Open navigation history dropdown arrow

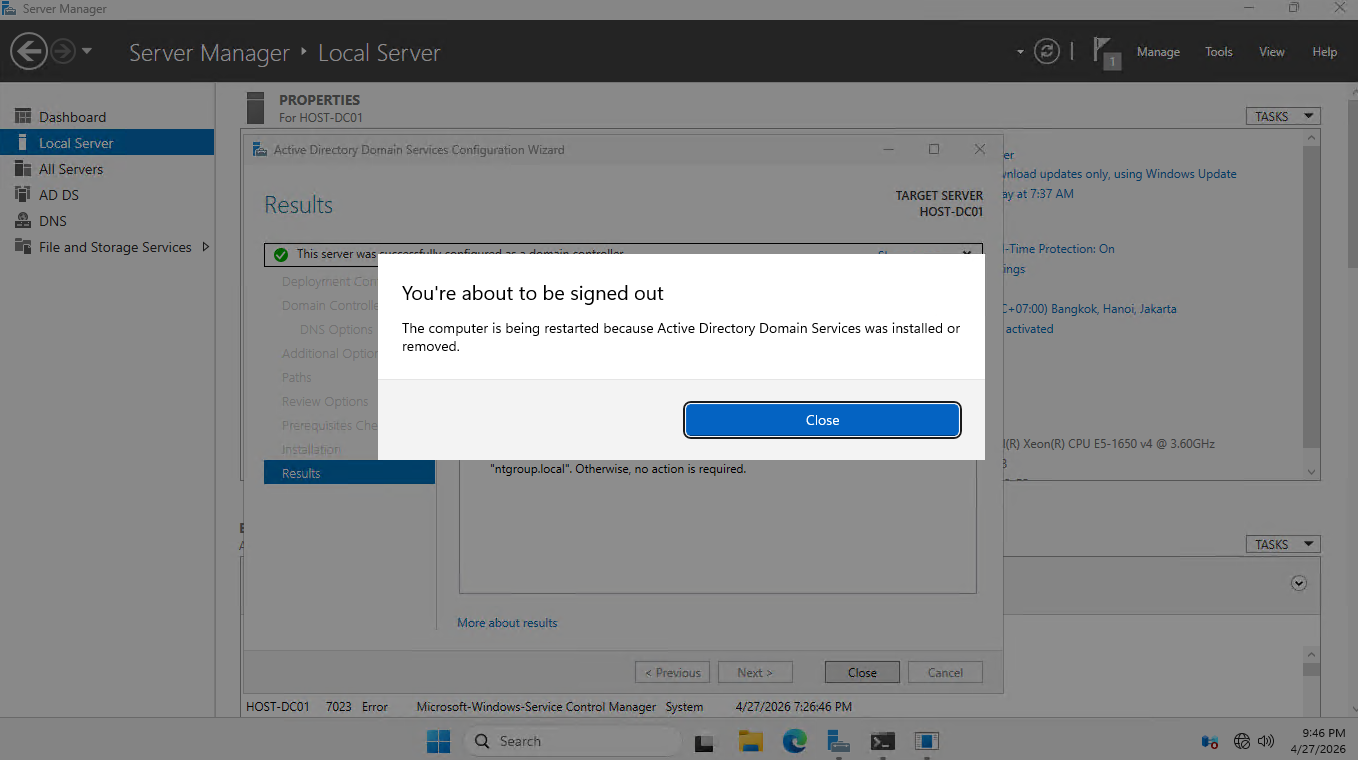[87, 52]
